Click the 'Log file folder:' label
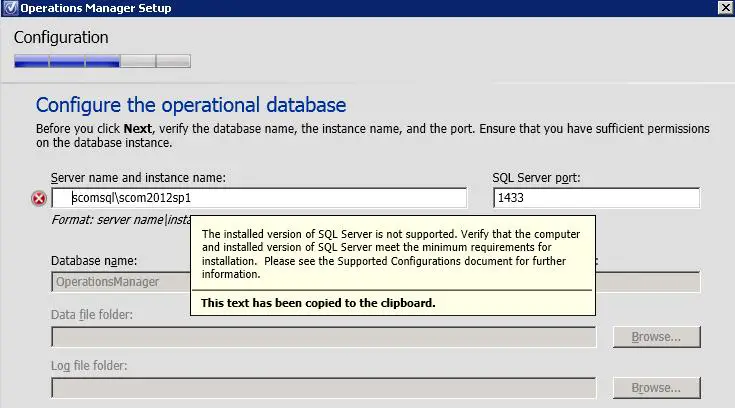The image size is (735, 408). (x=89, y=366)
